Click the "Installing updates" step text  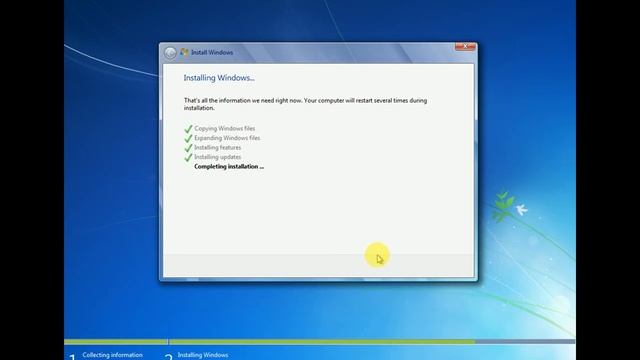point(218,157)
